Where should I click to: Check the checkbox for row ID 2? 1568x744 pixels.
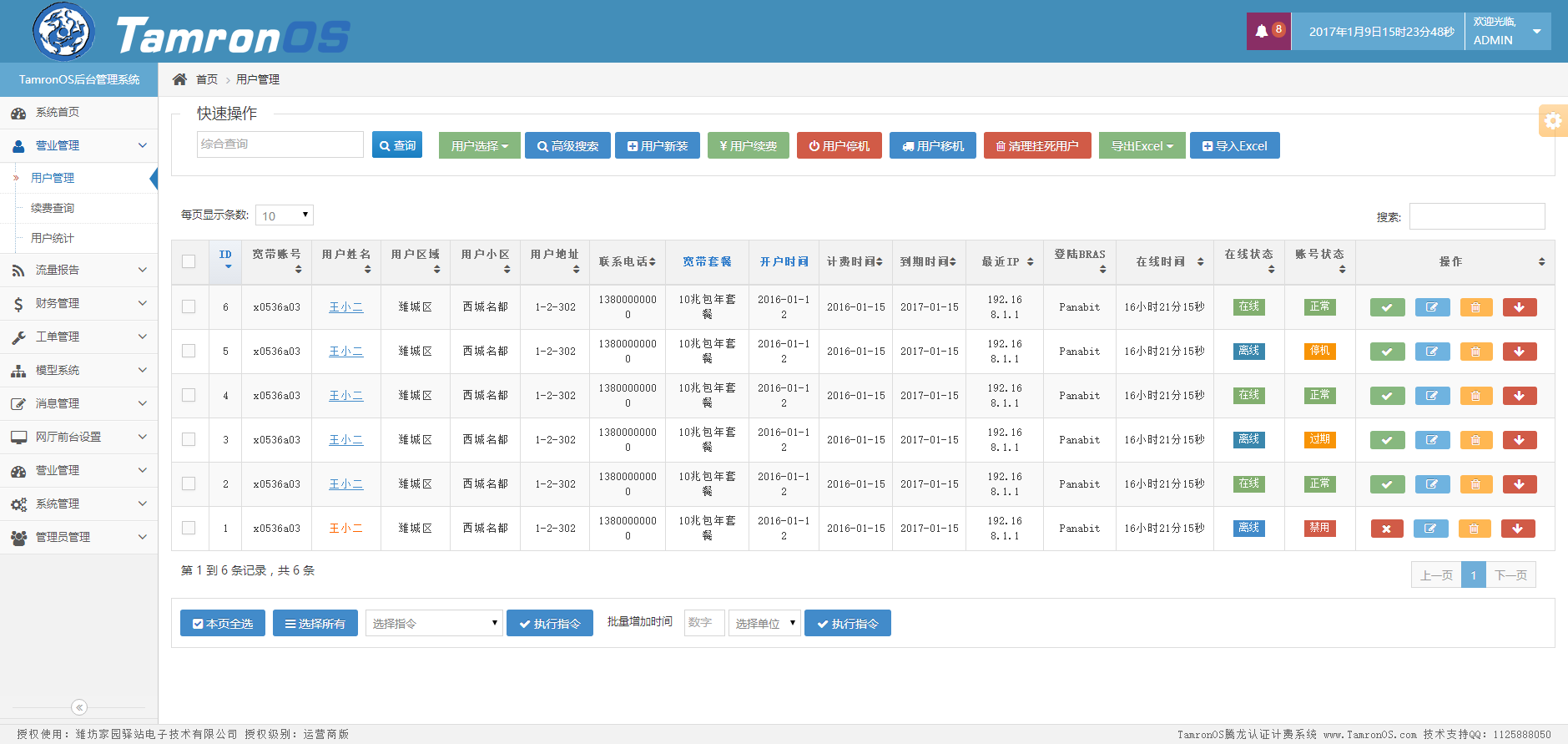tap(189, 483)
